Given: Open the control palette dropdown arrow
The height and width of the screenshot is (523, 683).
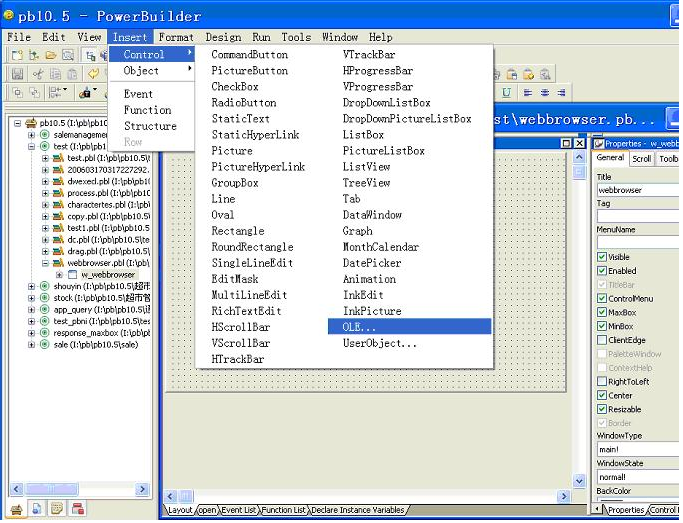Looking at the screenshot, I should point(95,90).
